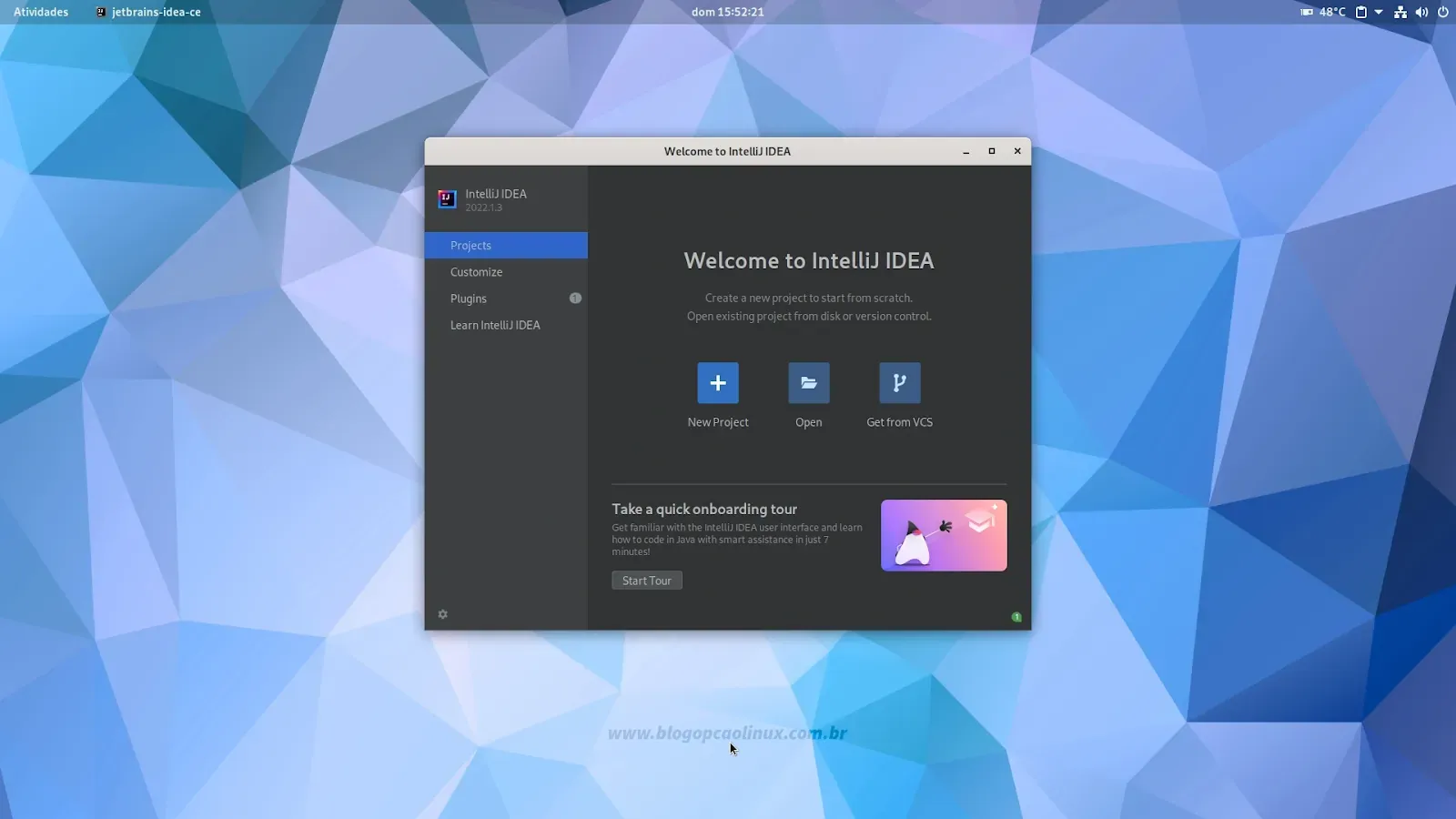
Task: Open the volume speaker icon in the top bar
Action: coord(1421,12)
